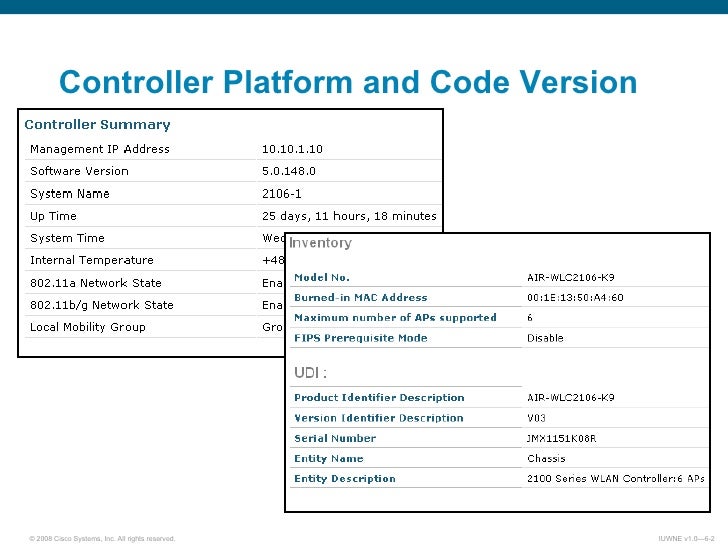Select 2100 Series WLAN Controller:6 APs value
This screenshot has height=546, width=728.
click(x=616, y=479)
